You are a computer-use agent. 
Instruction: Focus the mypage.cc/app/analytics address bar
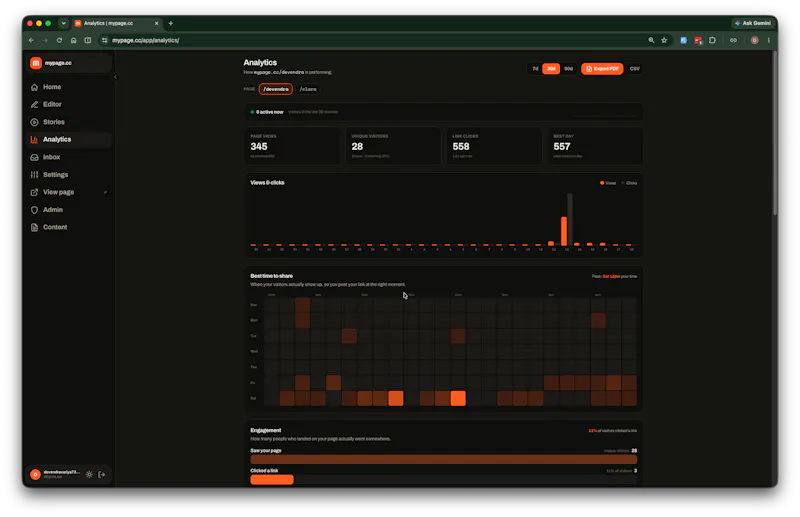(378, 40)
